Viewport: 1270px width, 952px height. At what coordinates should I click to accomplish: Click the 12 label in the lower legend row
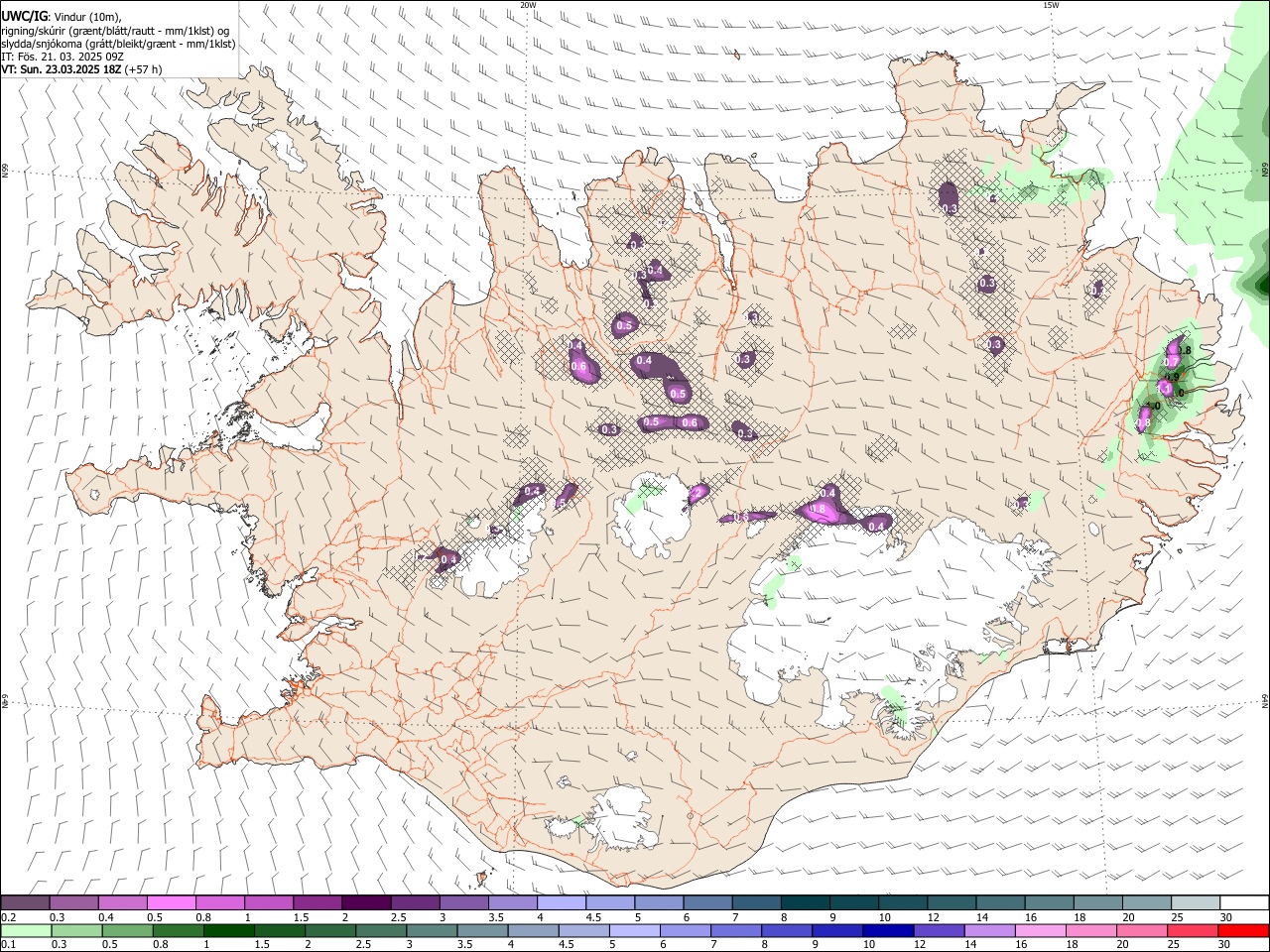coord(920,944)
